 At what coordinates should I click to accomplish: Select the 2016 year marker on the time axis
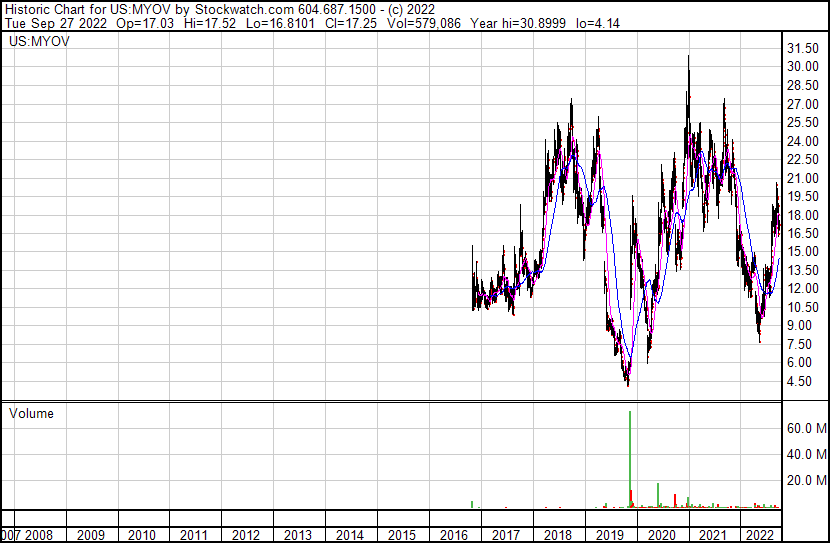[x=454, y=535]
